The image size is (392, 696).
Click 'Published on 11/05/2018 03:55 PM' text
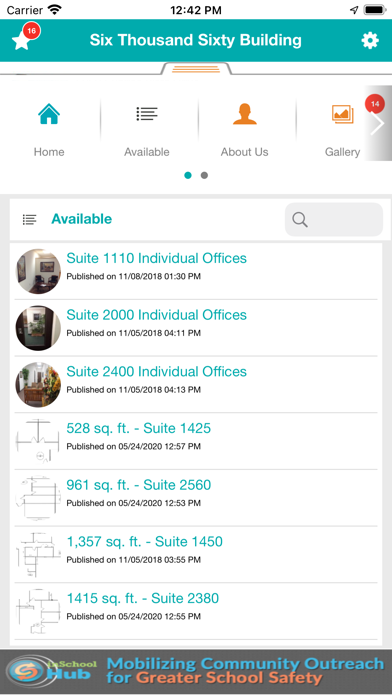pos(134,560)
